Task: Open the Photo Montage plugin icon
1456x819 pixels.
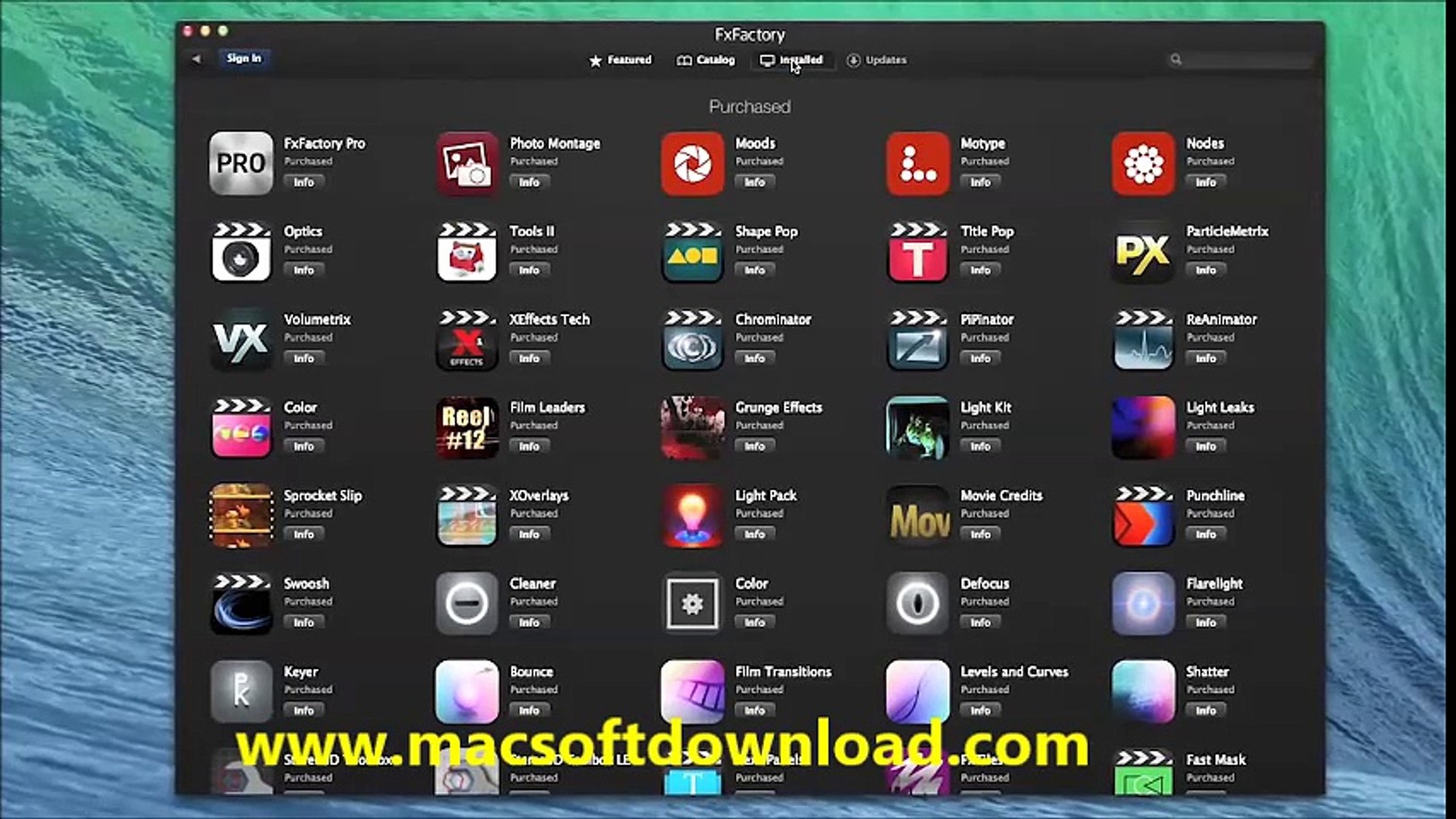Action: pos(466,164)
